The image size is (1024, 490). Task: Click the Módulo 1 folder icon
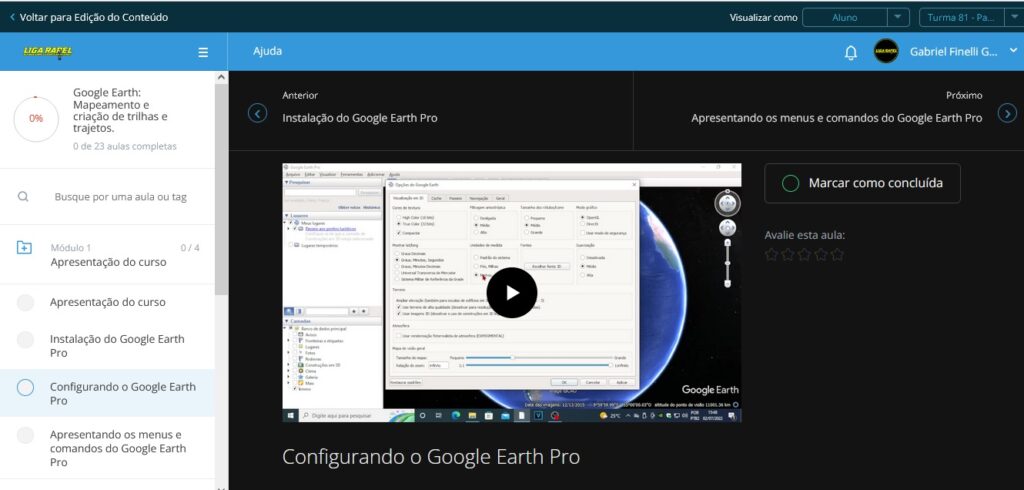point(24,248)
